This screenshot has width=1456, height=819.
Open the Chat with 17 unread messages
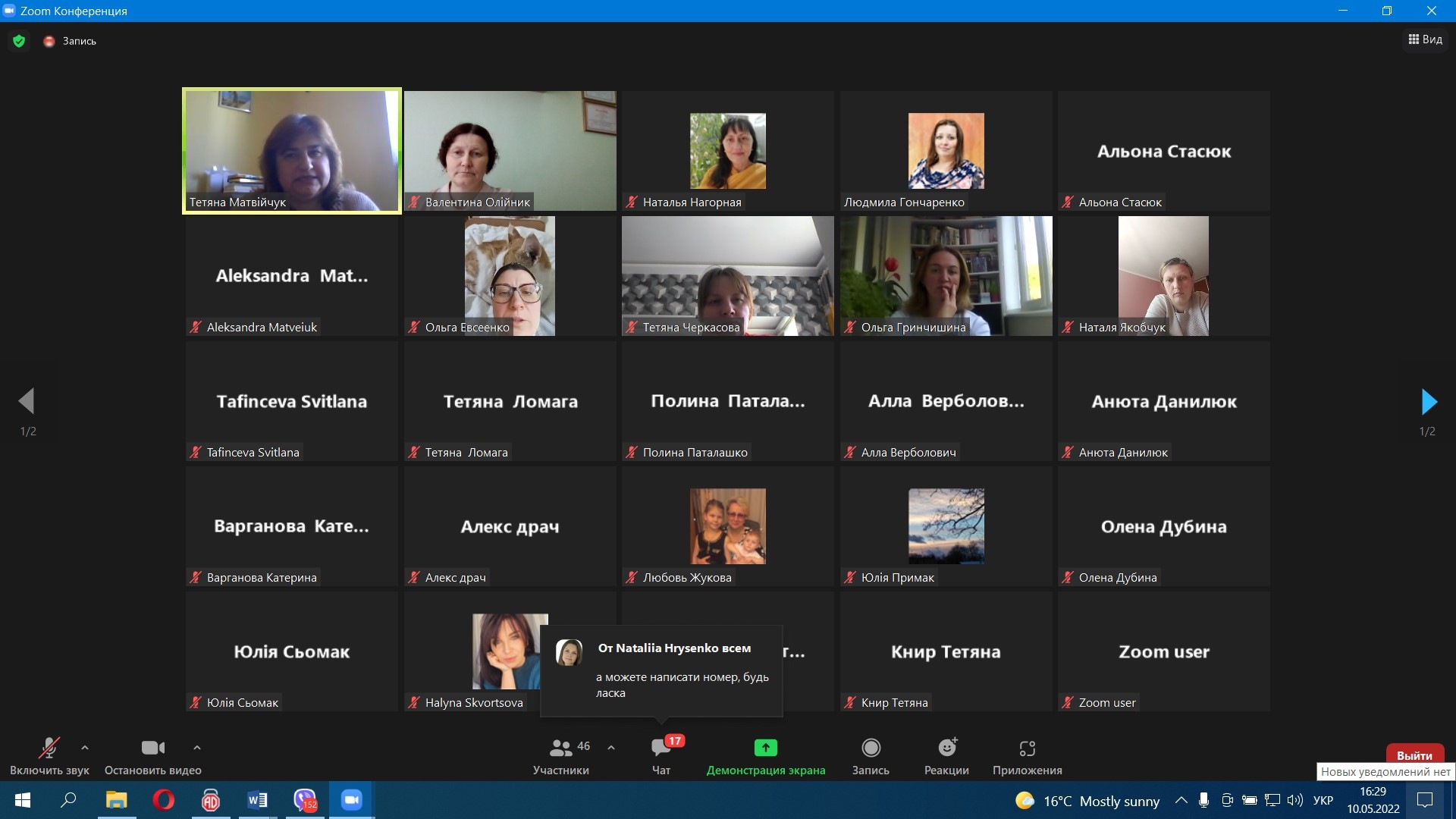tap(661, 748)
